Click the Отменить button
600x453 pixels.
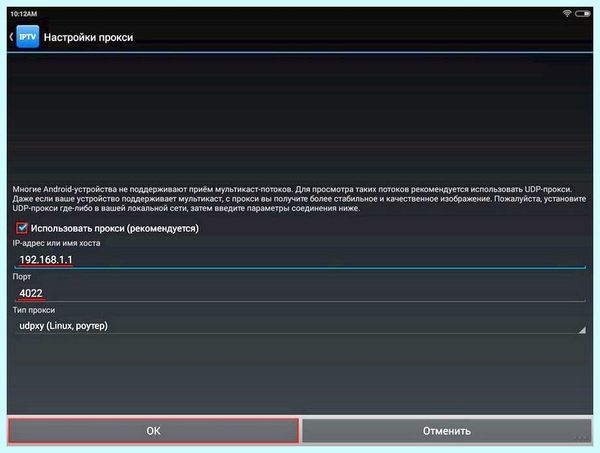coord(447,431)
